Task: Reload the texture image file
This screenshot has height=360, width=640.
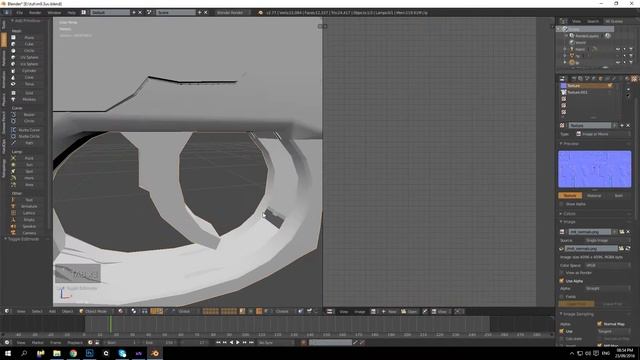Action: (628, 248)
